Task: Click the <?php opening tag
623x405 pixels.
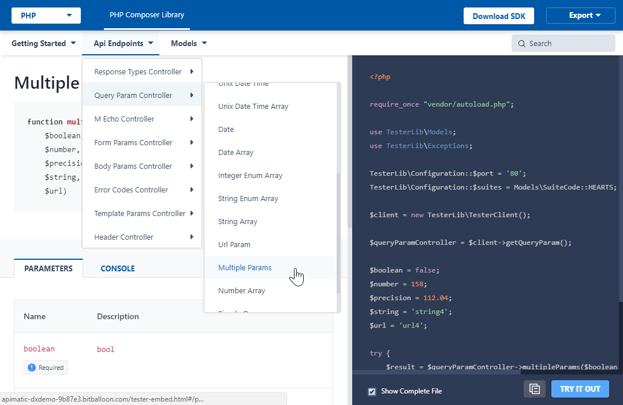Action: click(x=380, y=77)
